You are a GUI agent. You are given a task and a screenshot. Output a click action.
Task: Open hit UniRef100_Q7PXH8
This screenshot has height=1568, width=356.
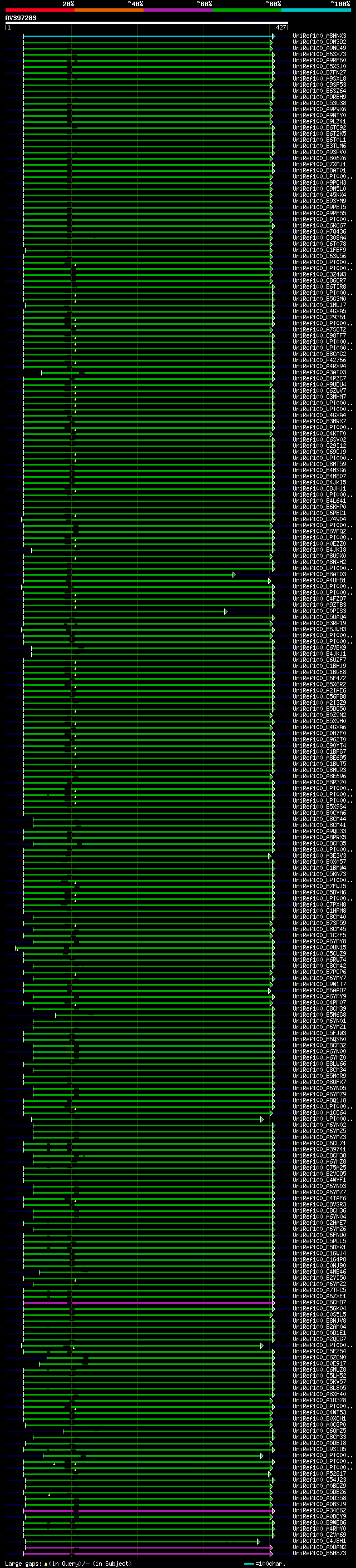tap(319, 905)
